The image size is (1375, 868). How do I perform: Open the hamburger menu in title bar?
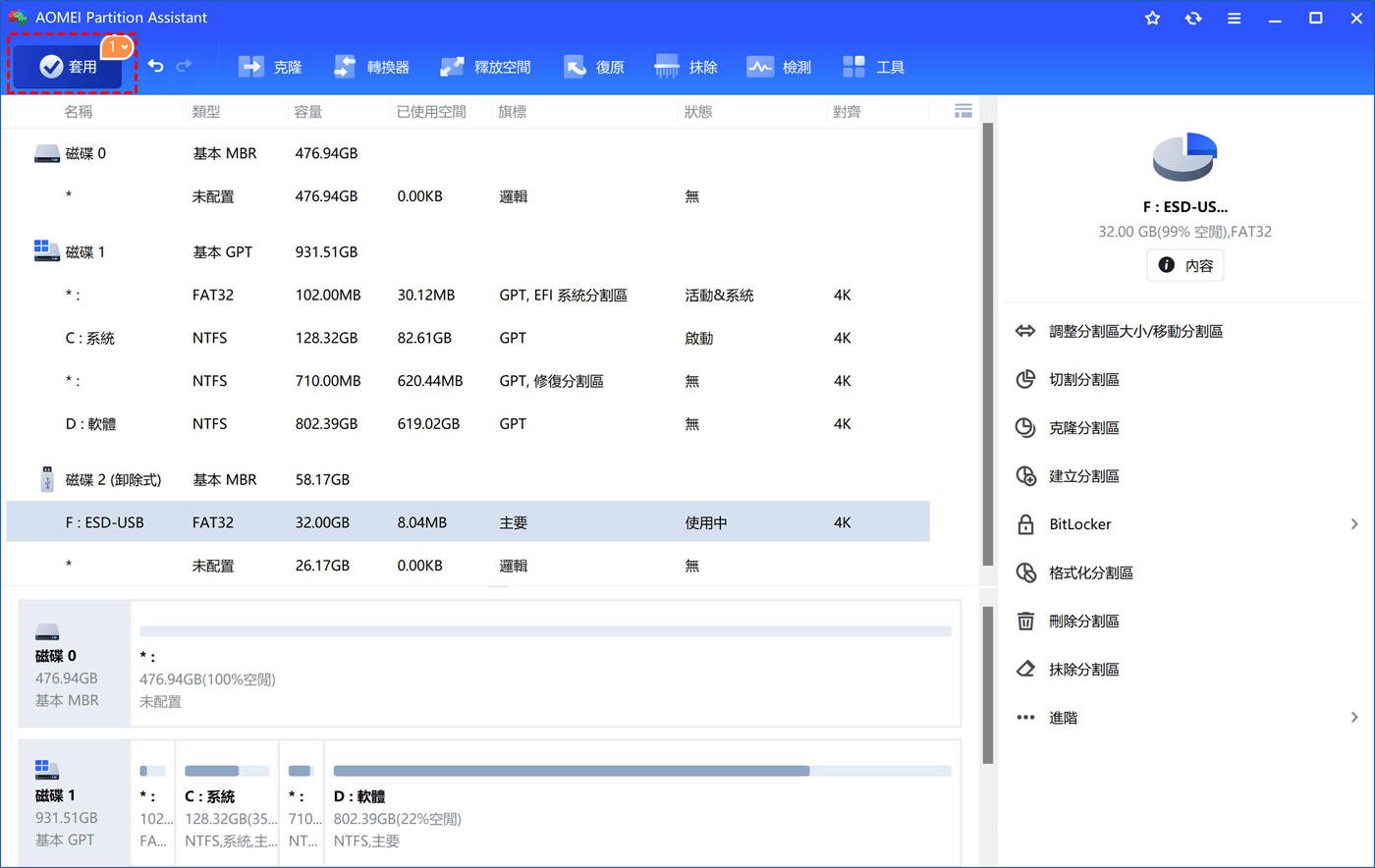tap(1234, 18)
